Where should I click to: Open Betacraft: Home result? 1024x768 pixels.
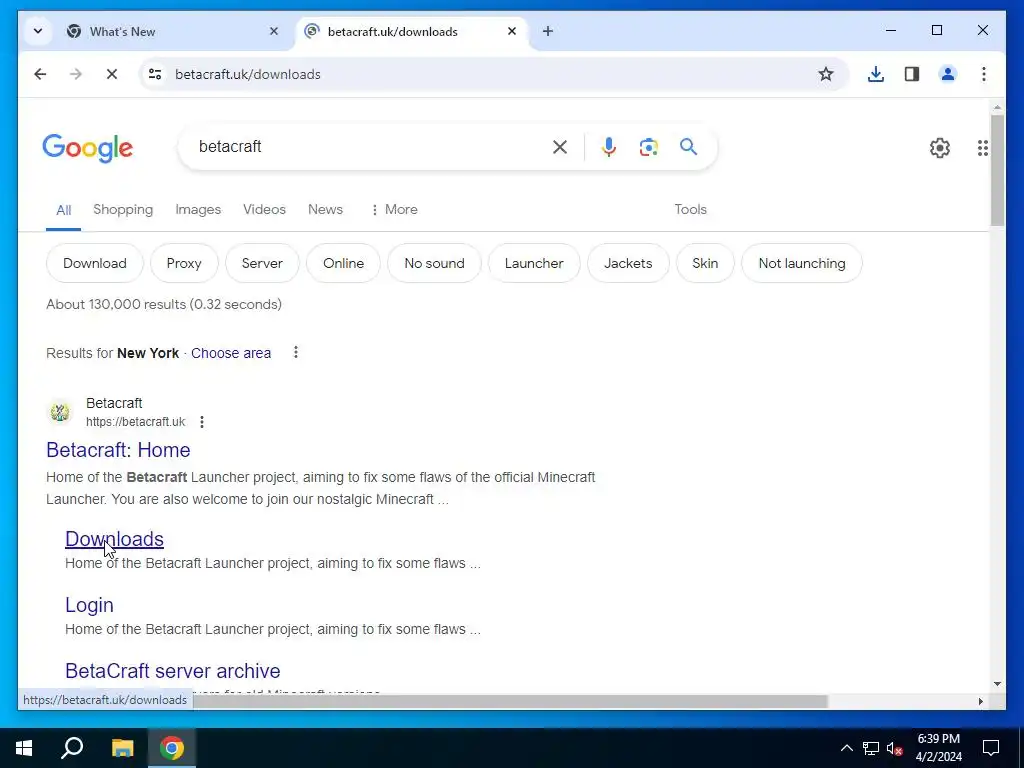pyautogui.click(x=118, y=450)
